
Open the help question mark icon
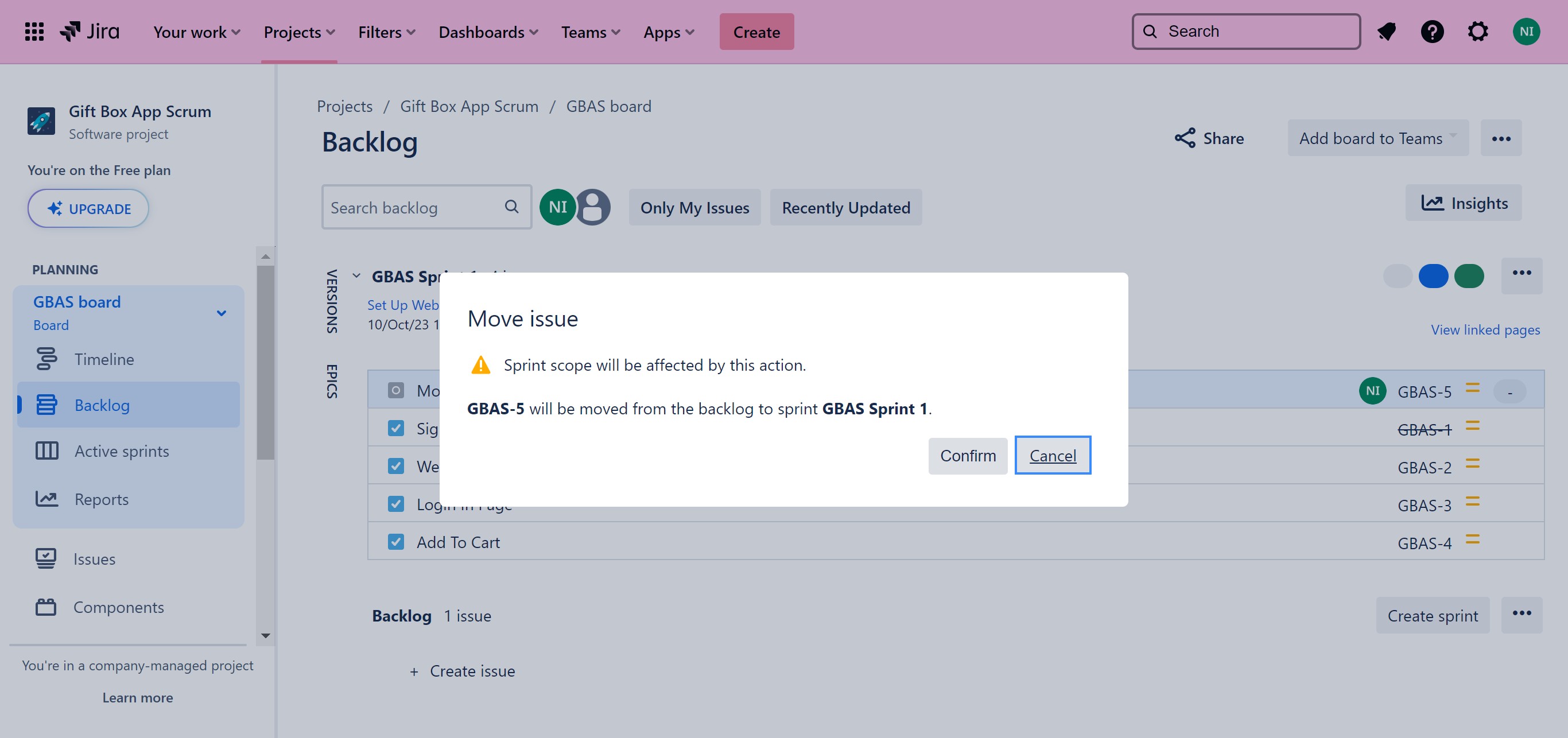coord(1431,32)
